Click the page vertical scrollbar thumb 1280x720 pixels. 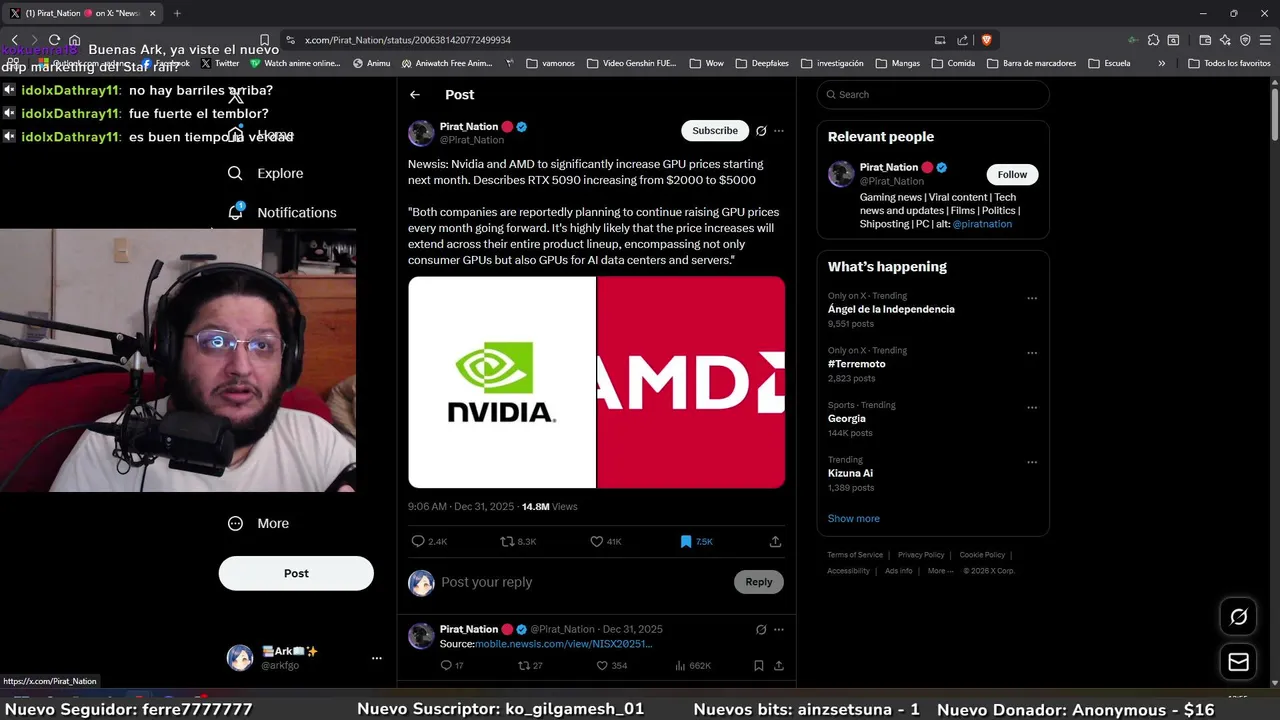click(1274, 113)
